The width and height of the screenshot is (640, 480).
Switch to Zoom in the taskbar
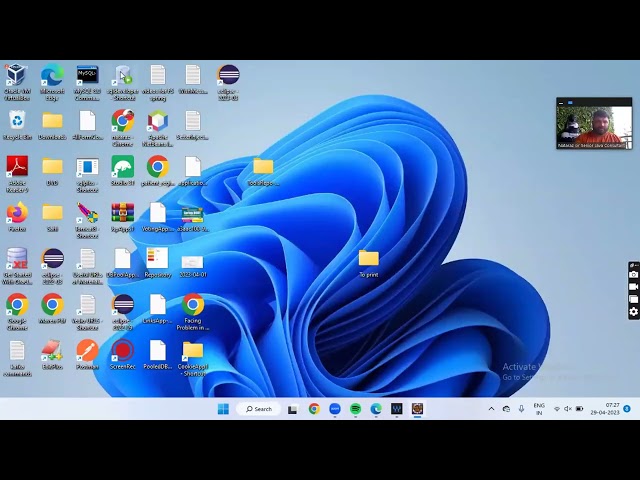(x=335, y=409)
